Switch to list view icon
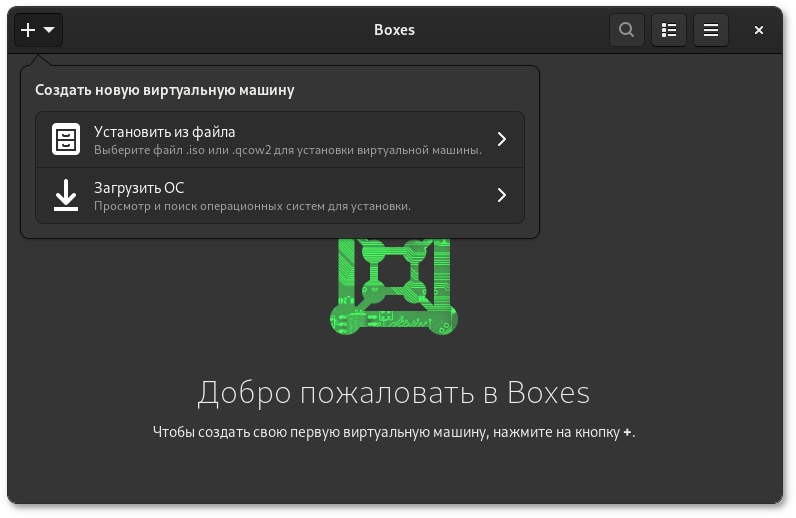Image resolution: width=796 pixels, height=518 pixels. click(x=669, y=30)
